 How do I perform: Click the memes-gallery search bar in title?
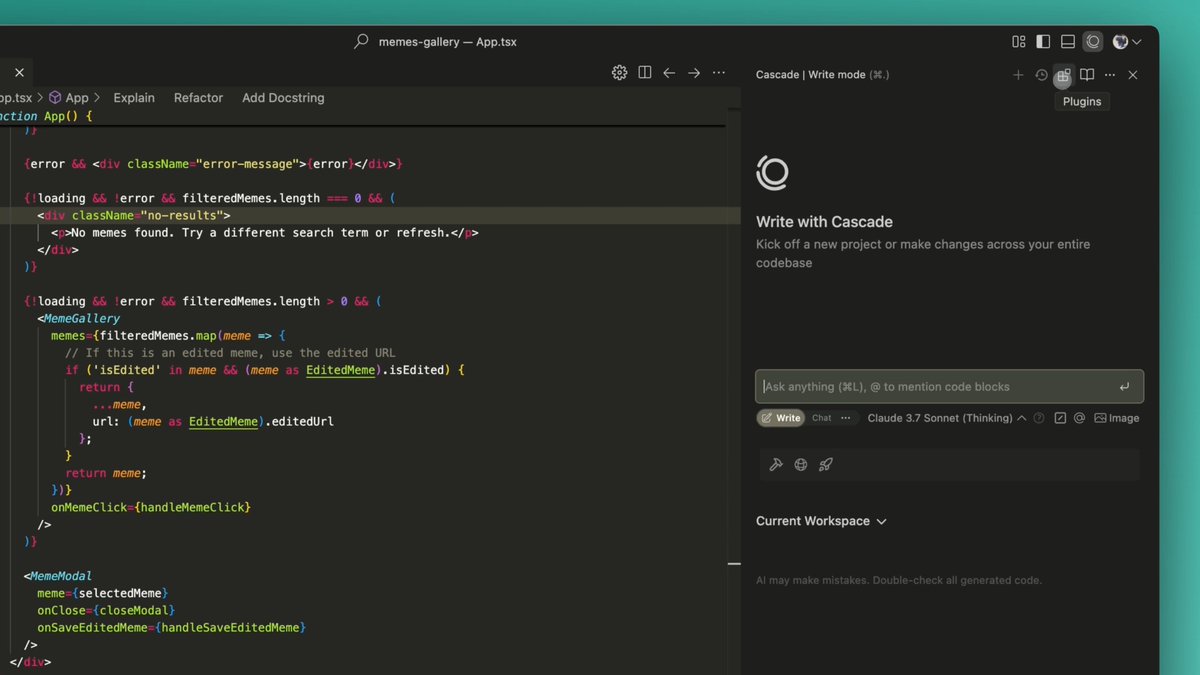pos(436,42)
